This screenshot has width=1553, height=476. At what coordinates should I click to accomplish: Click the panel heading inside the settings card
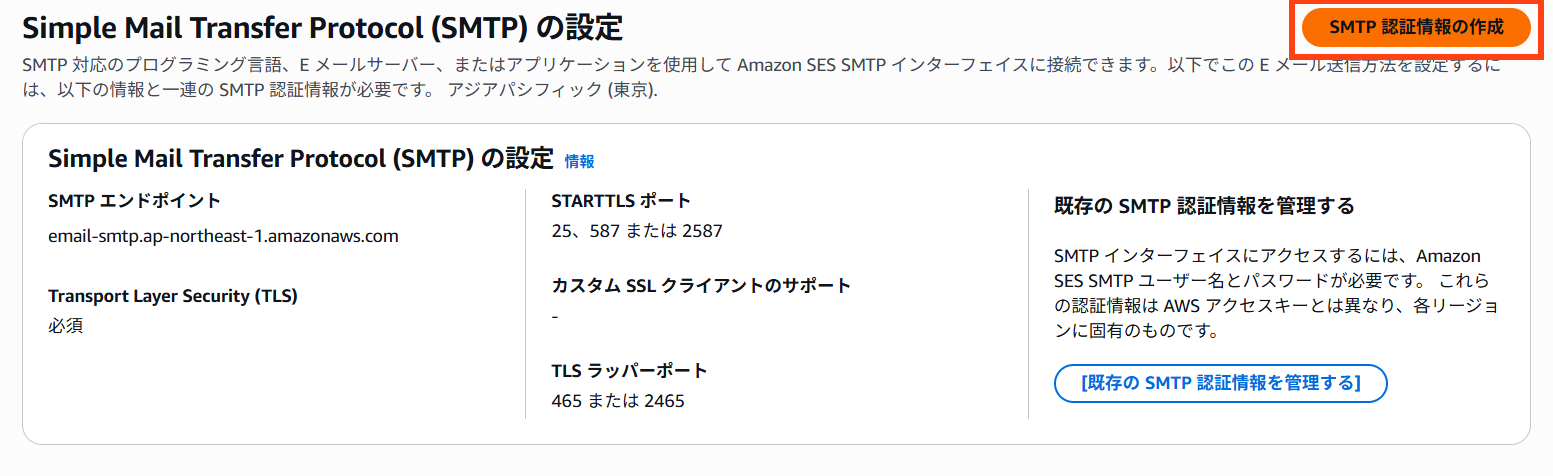(300, 159)
